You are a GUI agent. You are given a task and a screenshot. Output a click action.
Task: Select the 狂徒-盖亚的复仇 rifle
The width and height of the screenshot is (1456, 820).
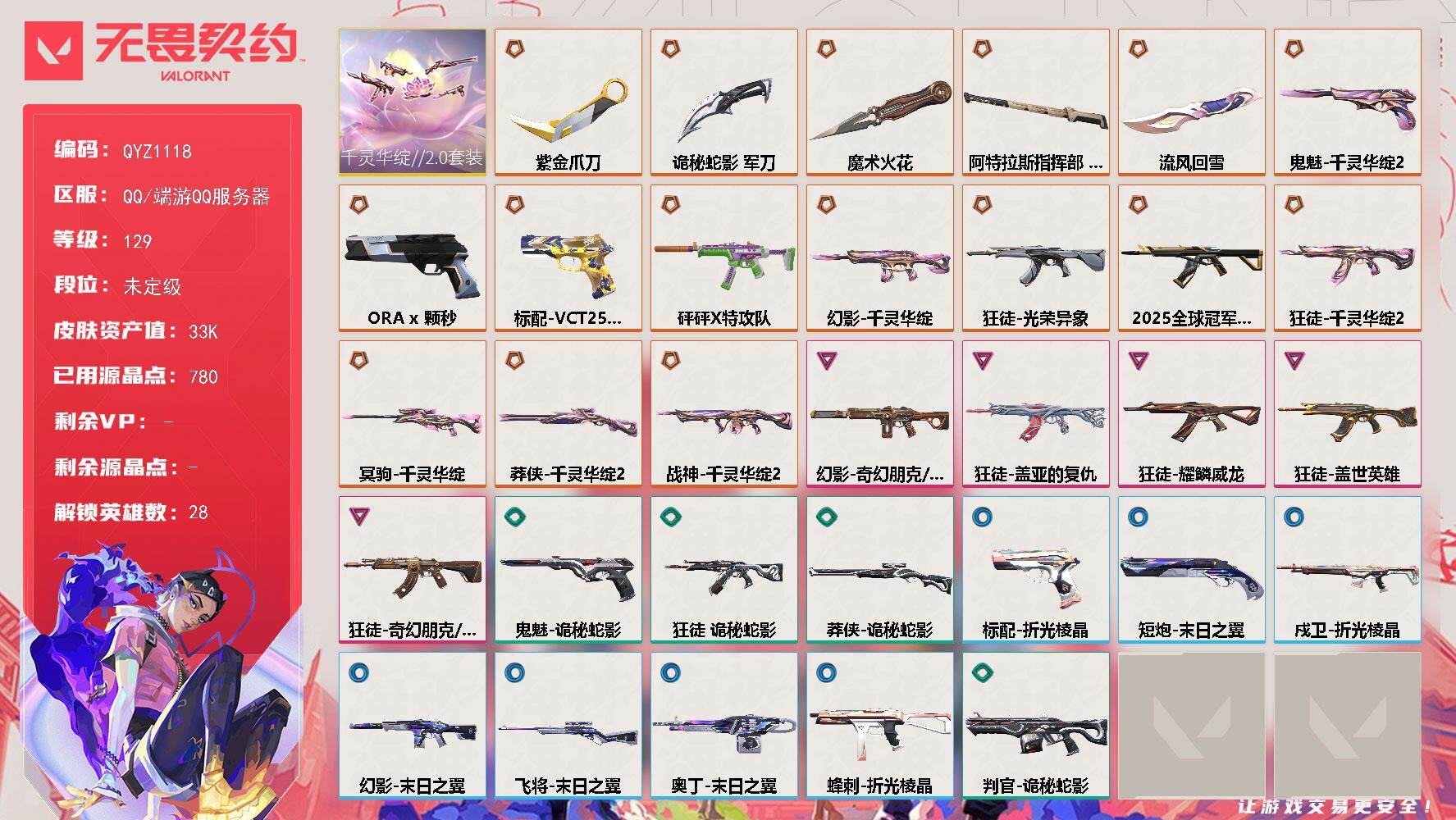(x=1035, y=414)
